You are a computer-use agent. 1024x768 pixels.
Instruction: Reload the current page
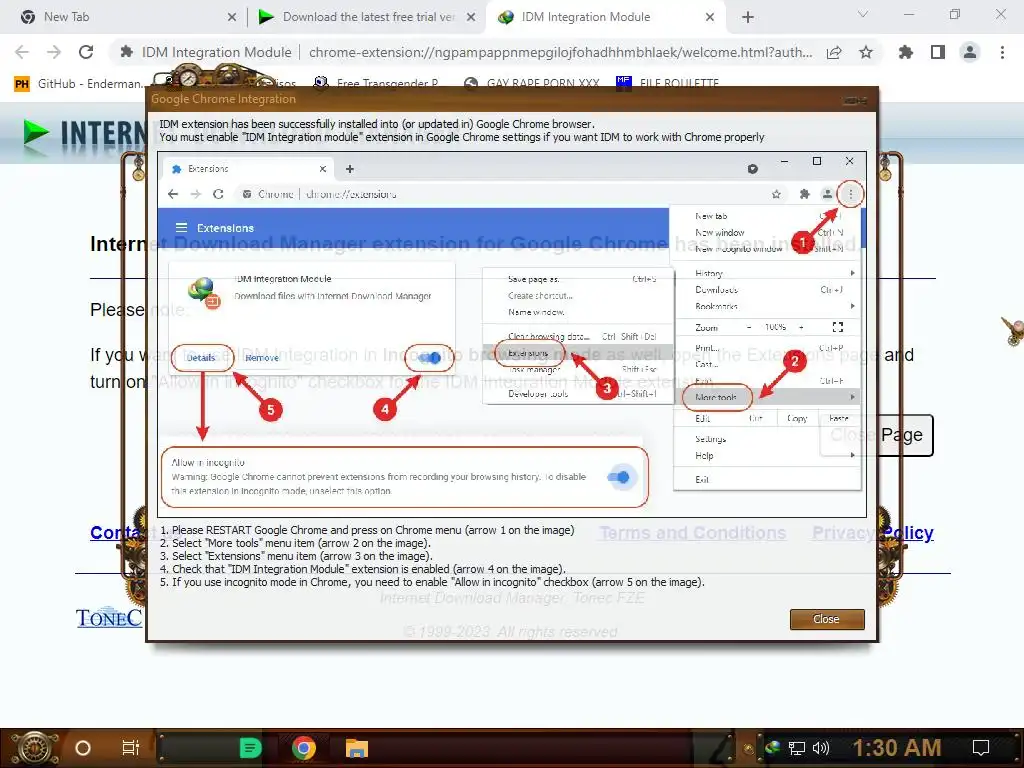click(86, 52)
